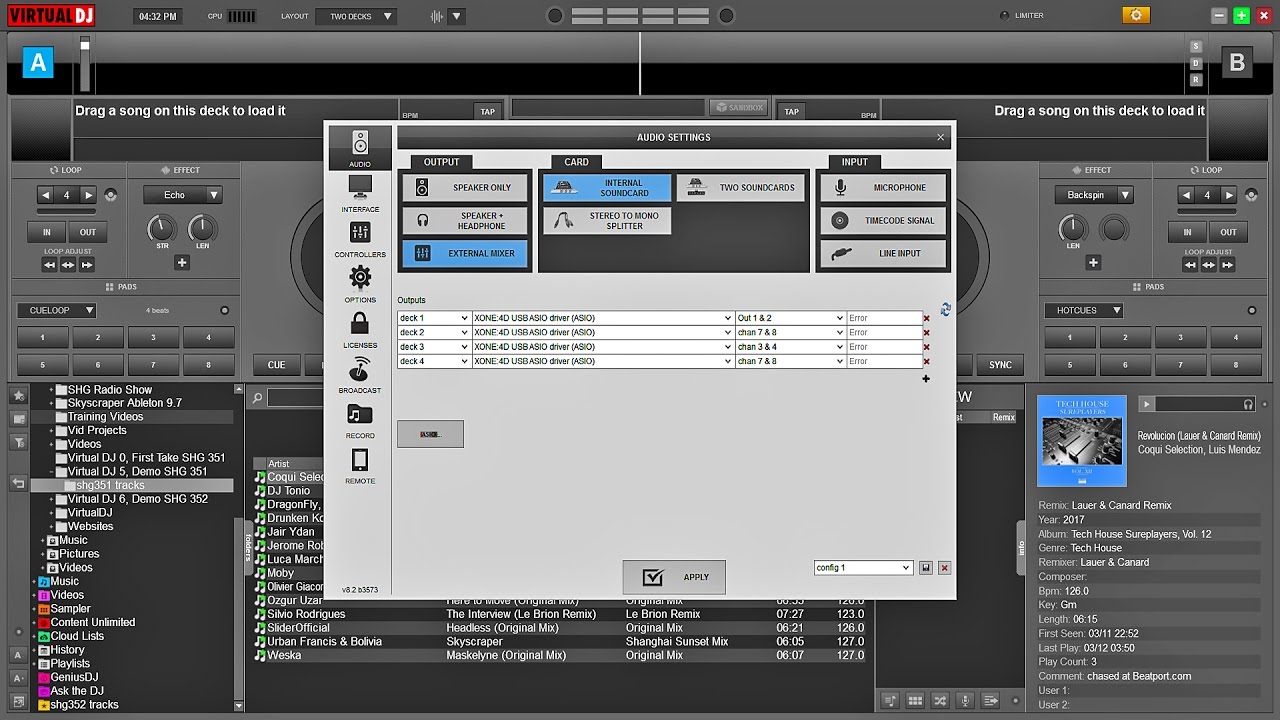The height and width of the screenshot is (720, 1280).
Task: Click the orange settings gear icon
Action: tap(1136, 15)
